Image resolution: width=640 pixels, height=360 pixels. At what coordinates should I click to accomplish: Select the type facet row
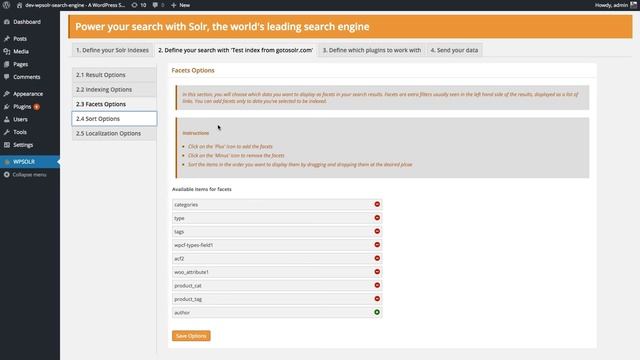277,218
